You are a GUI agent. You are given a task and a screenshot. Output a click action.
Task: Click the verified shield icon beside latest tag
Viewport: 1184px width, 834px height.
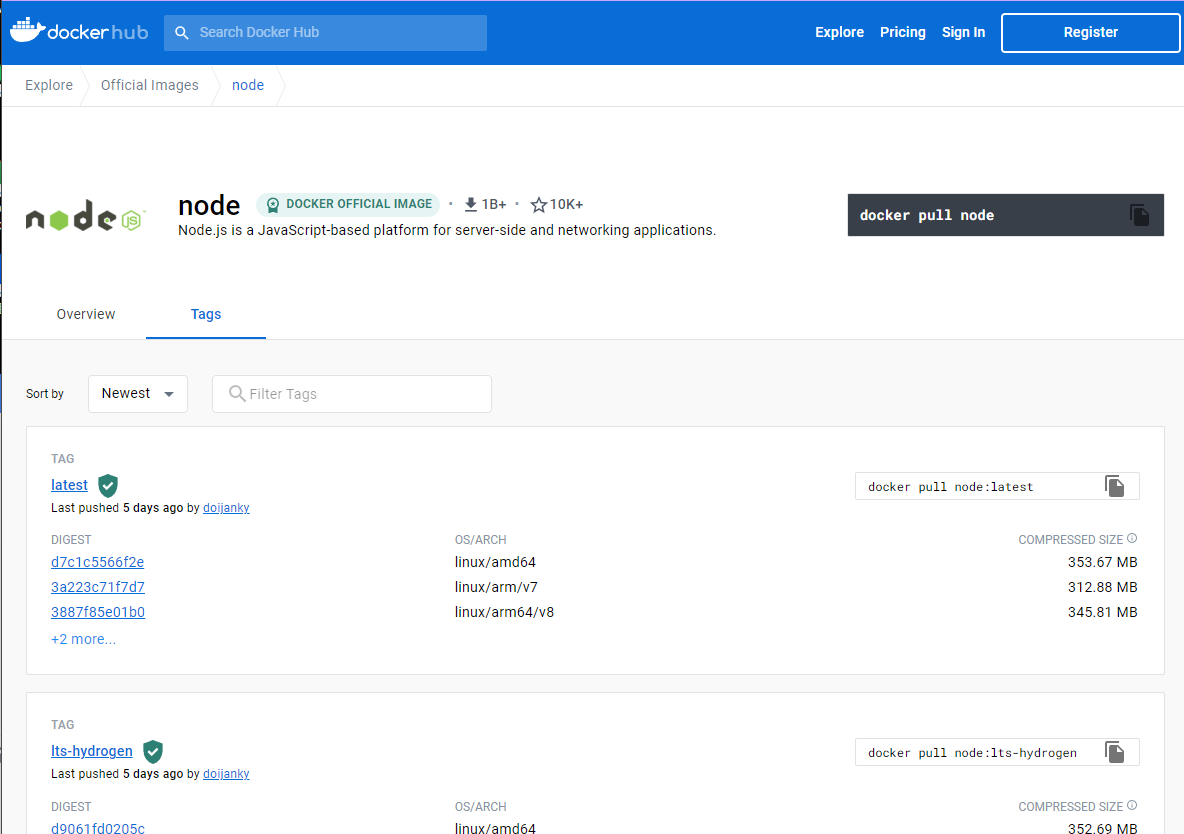[x=108, y=485]
